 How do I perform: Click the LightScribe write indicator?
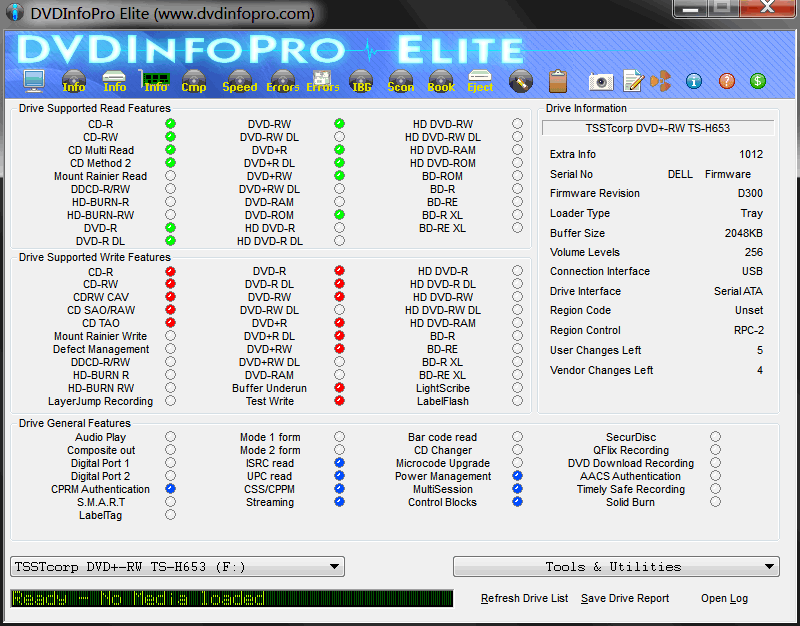[x=517, y=388]
